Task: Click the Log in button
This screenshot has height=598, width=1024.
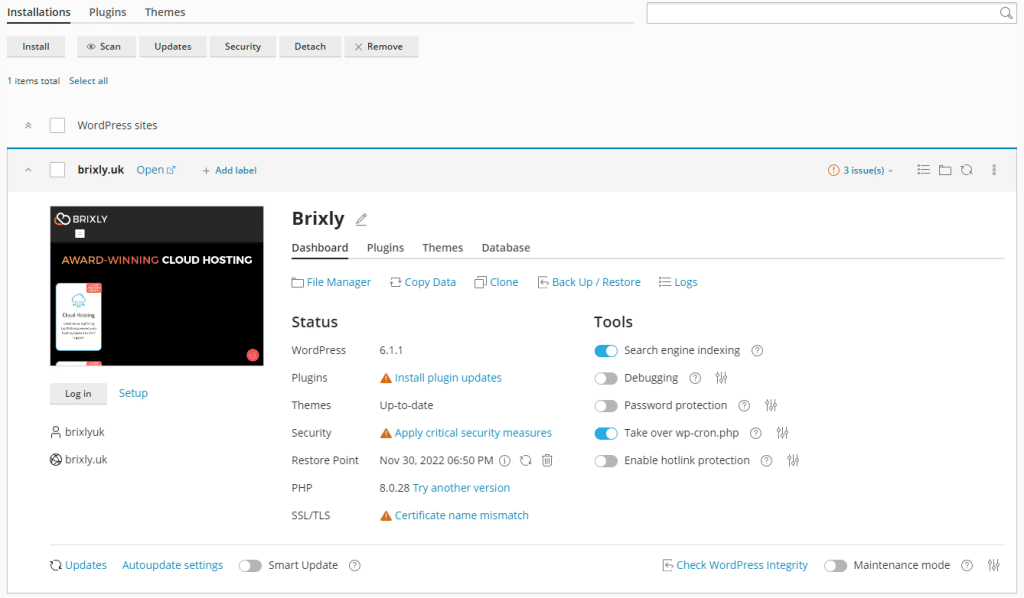Action: pyautogui.click(x=78, y=394)
